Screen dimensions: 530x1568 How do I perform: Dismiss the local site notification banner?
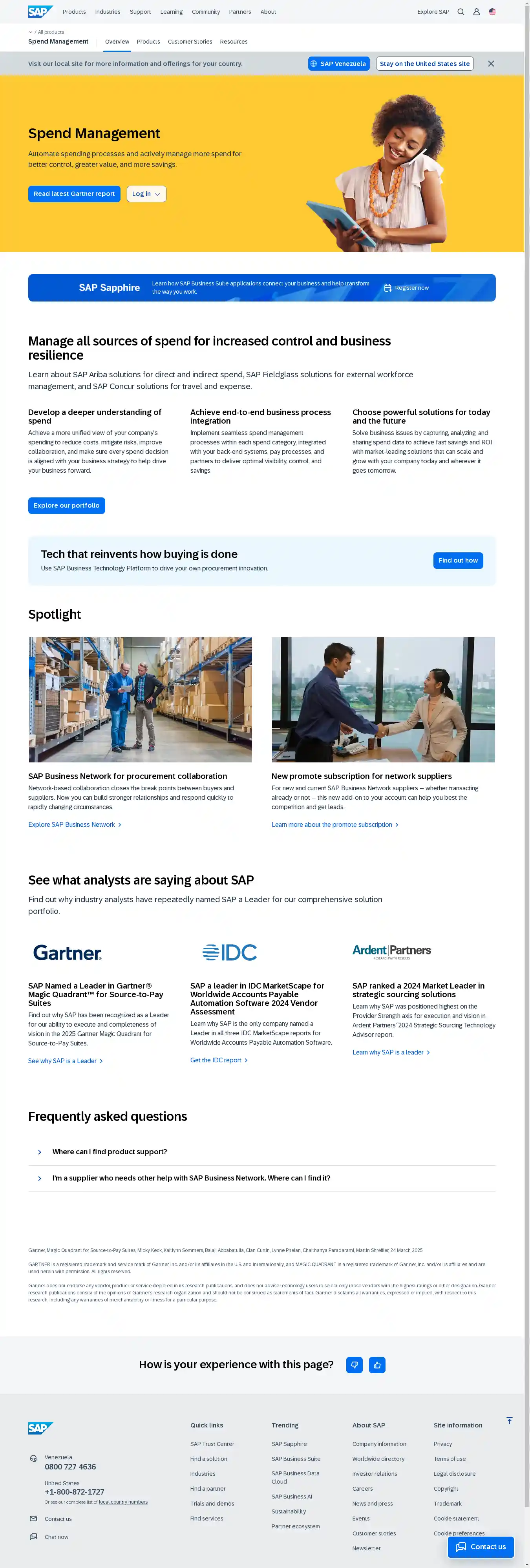491,64
